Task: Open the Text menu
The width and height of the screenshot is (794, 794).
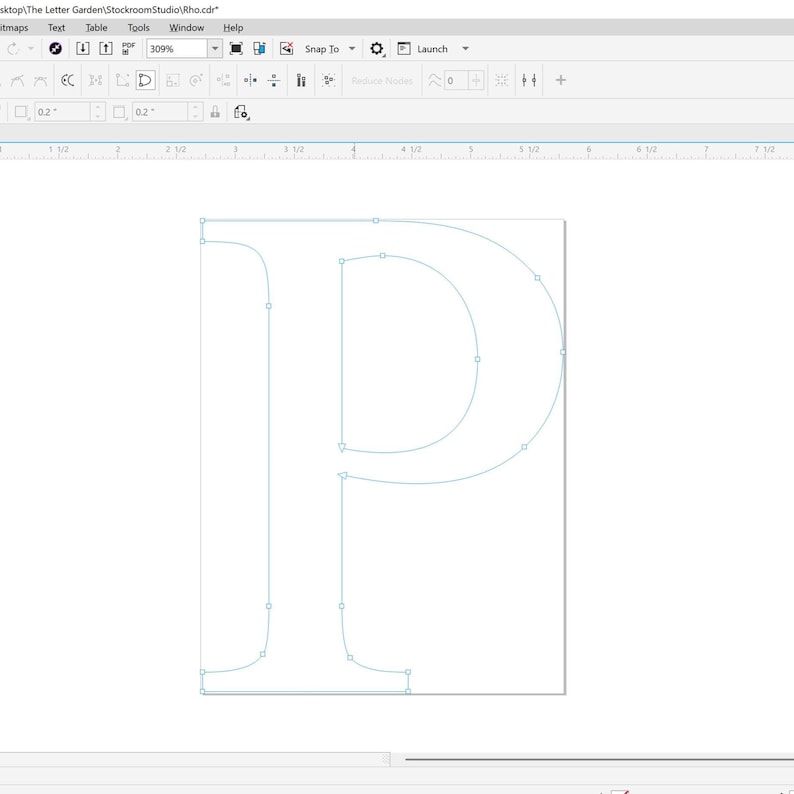Action: tap(56, 27)
